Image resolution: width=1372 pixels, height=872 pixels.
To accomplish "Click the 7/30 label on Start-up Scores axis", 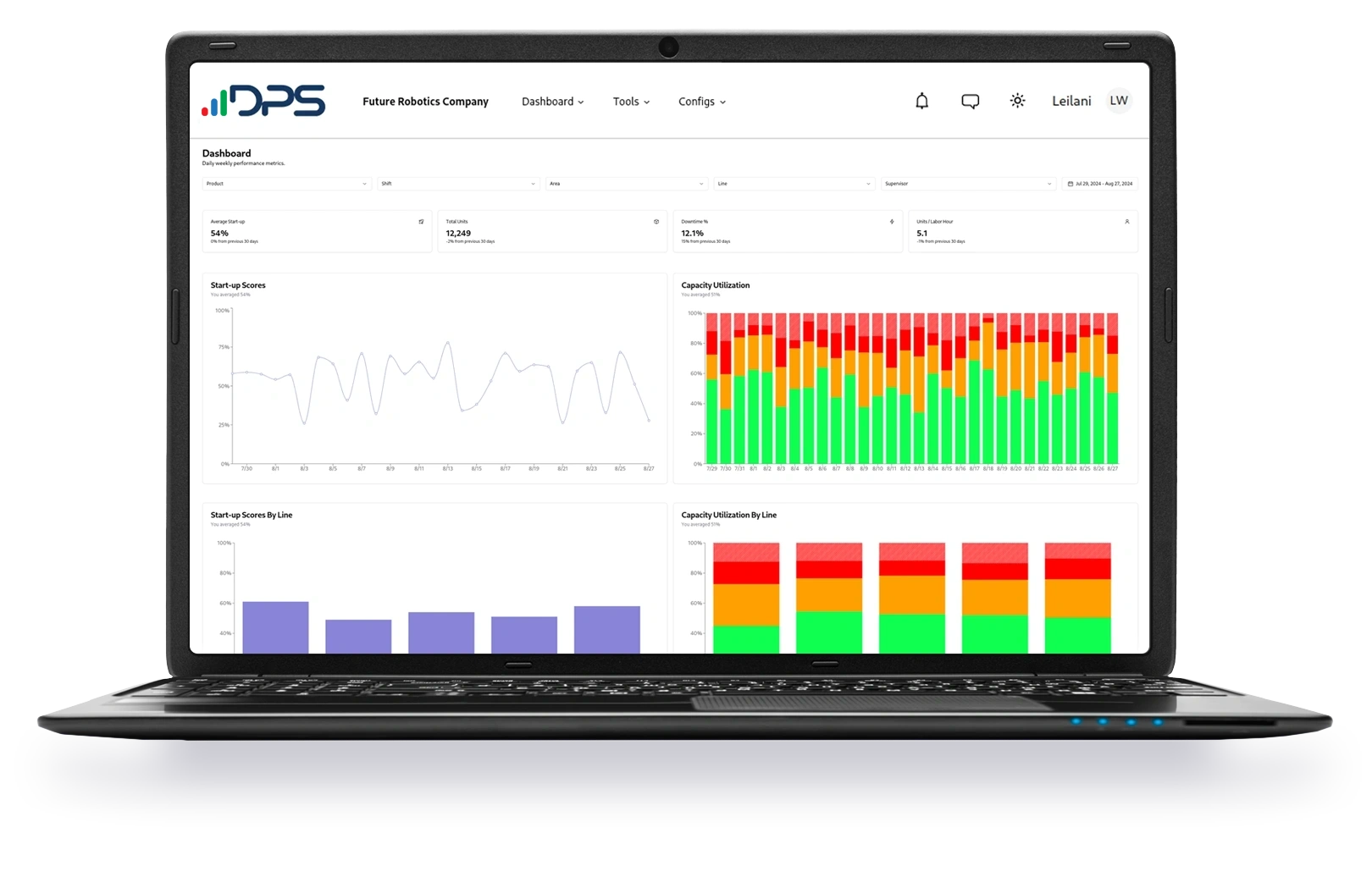I will pyautogui.click(x=246, y=468).
